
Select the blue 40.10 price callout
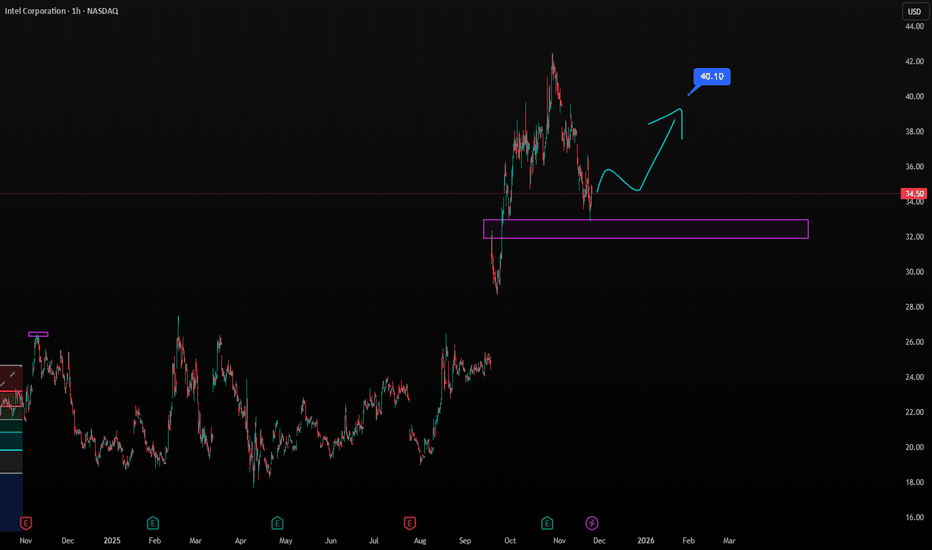coord(711,76)
